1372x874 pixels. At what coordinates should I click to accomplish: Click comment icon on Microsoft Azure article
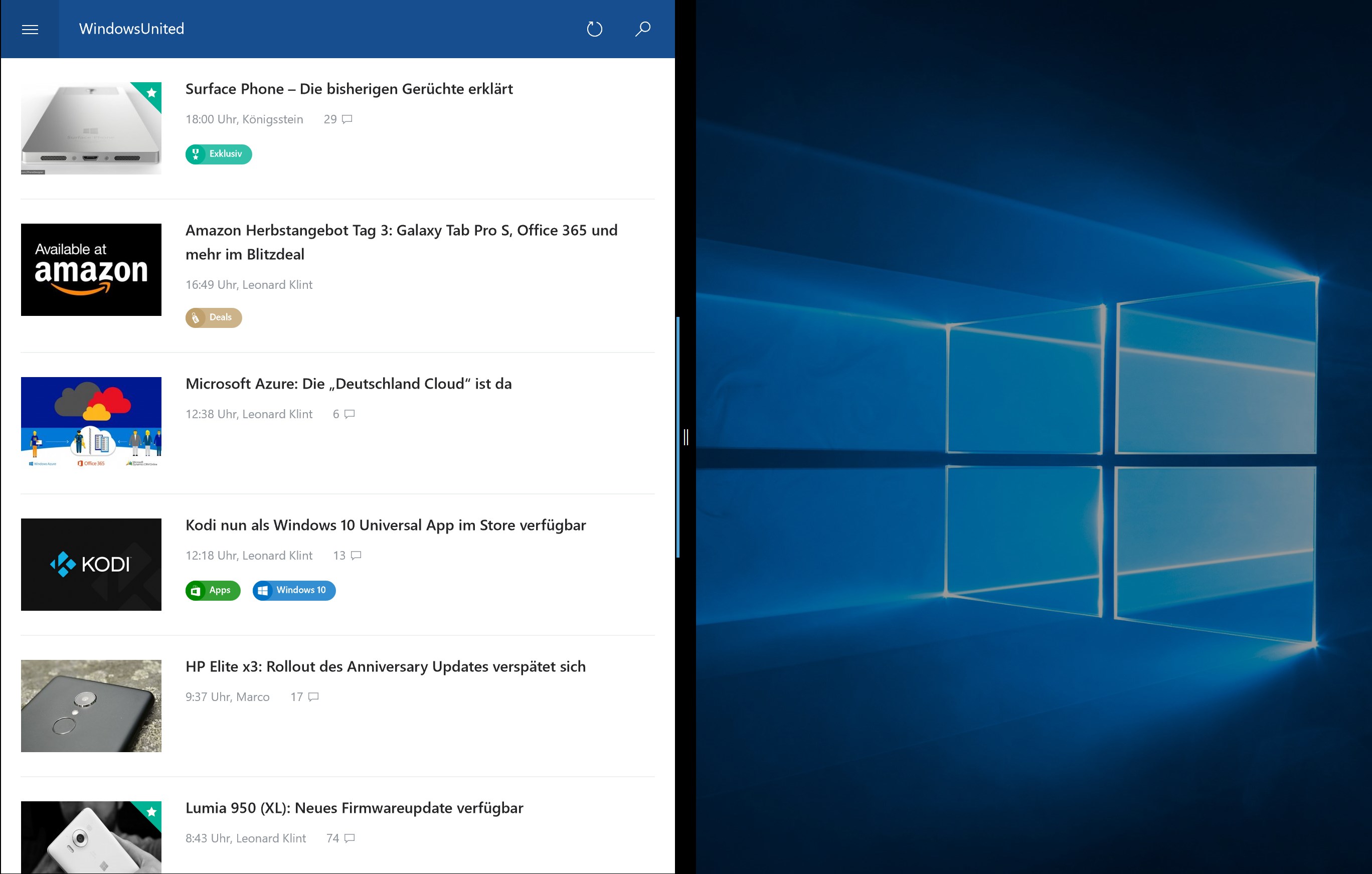click(349, 414)
